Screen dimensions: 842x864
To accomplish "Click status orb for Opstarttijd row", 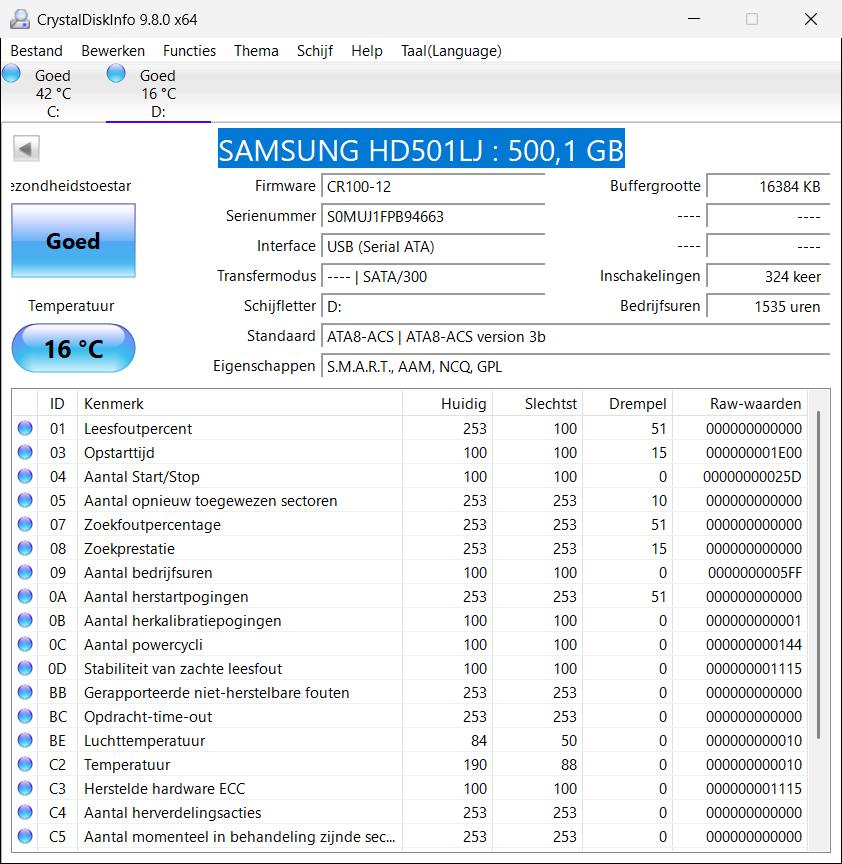I will [x=25, y=452].
